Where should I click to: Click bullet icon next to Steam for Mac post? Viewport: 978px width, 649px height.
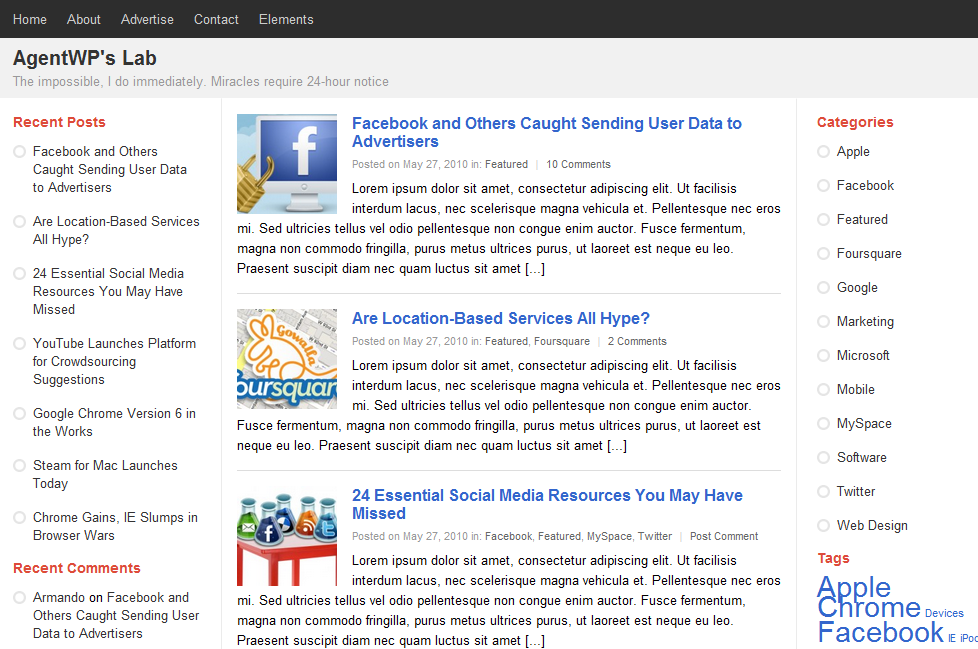19,466
